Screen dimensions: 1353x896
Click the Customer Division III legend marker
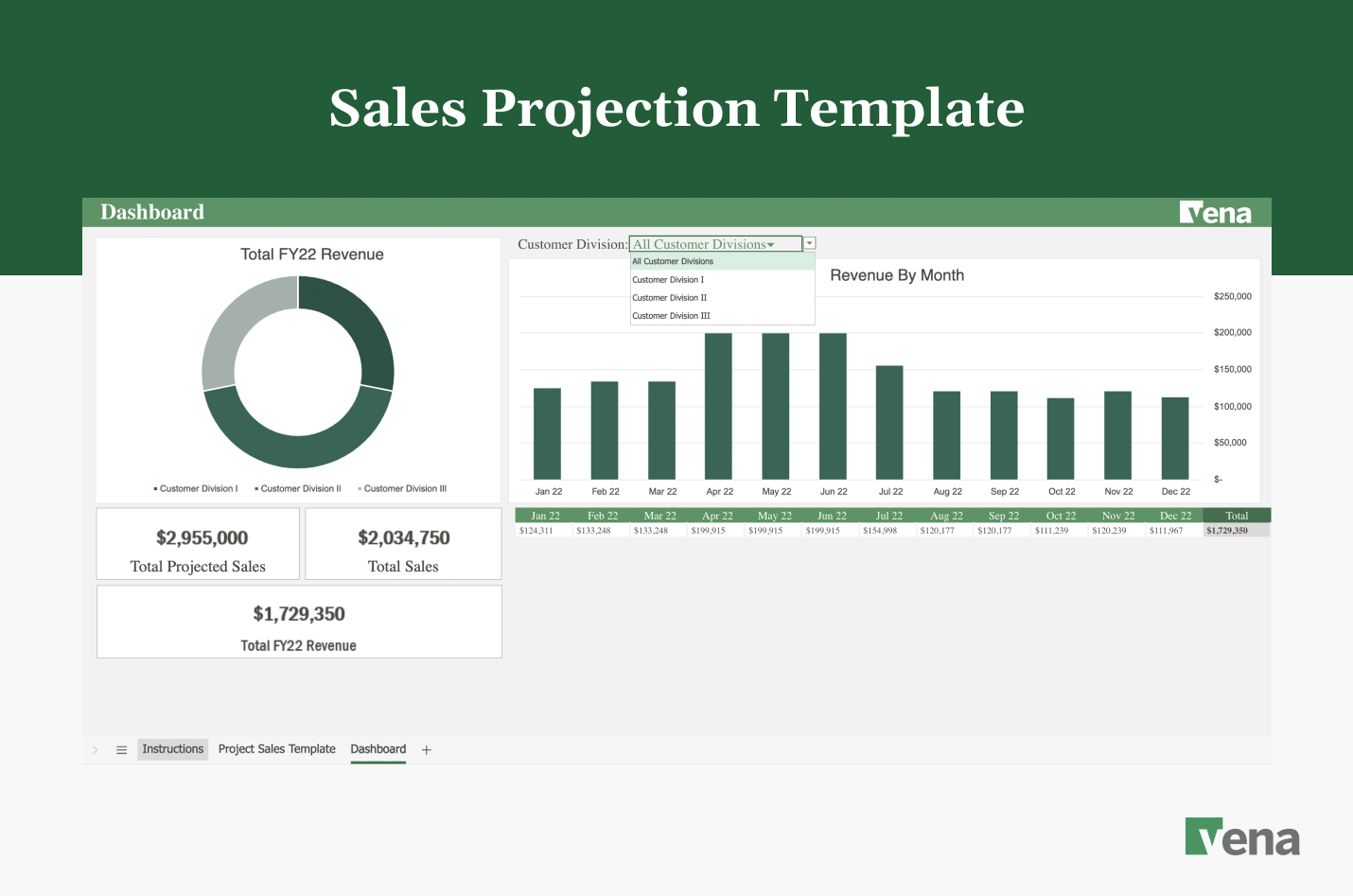point(361,488)
